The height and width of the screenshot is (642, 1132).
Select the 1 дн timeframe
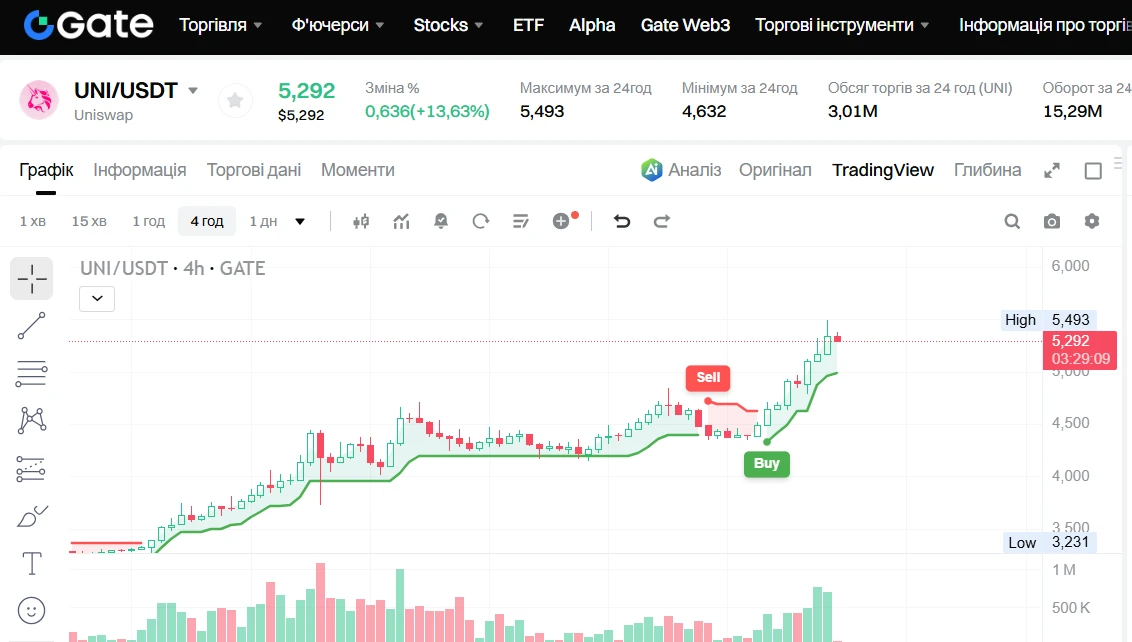(x=263, y=221)
